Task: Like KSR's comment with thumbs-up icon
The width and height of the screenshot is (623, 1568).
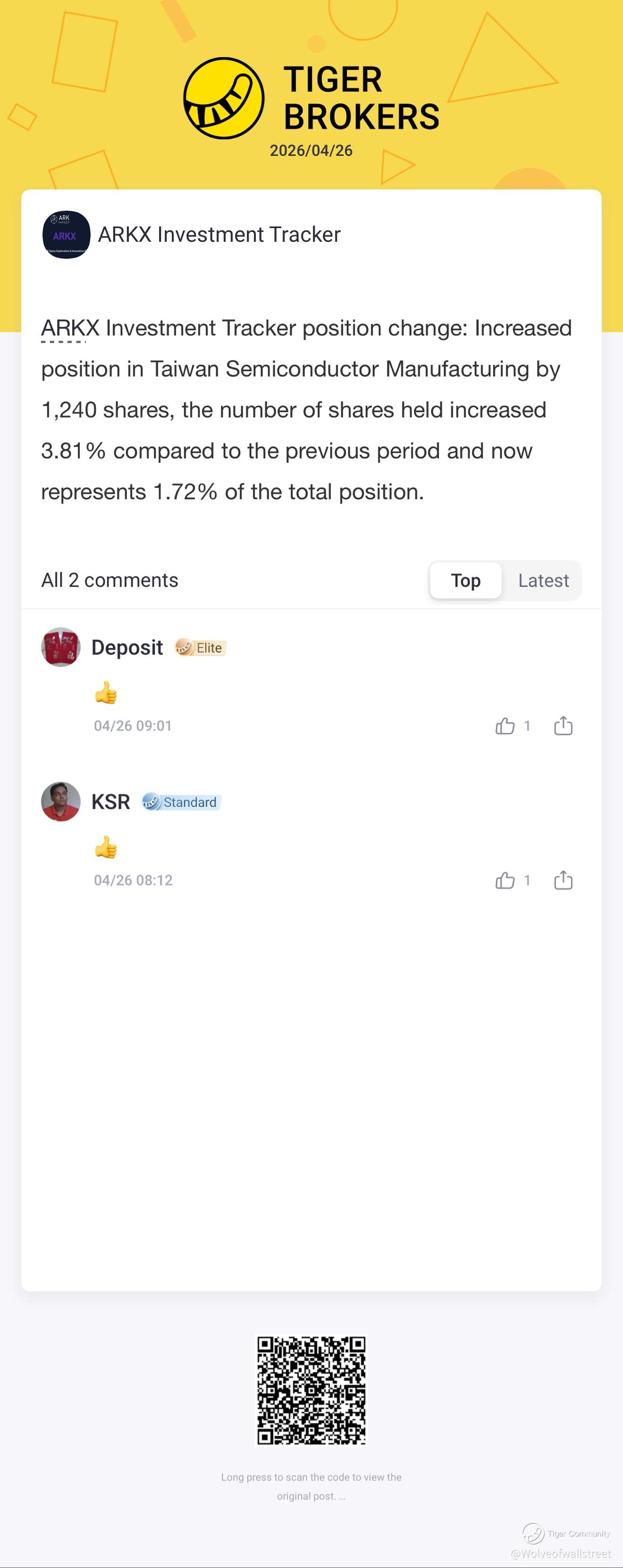Action: pos(505,880)
